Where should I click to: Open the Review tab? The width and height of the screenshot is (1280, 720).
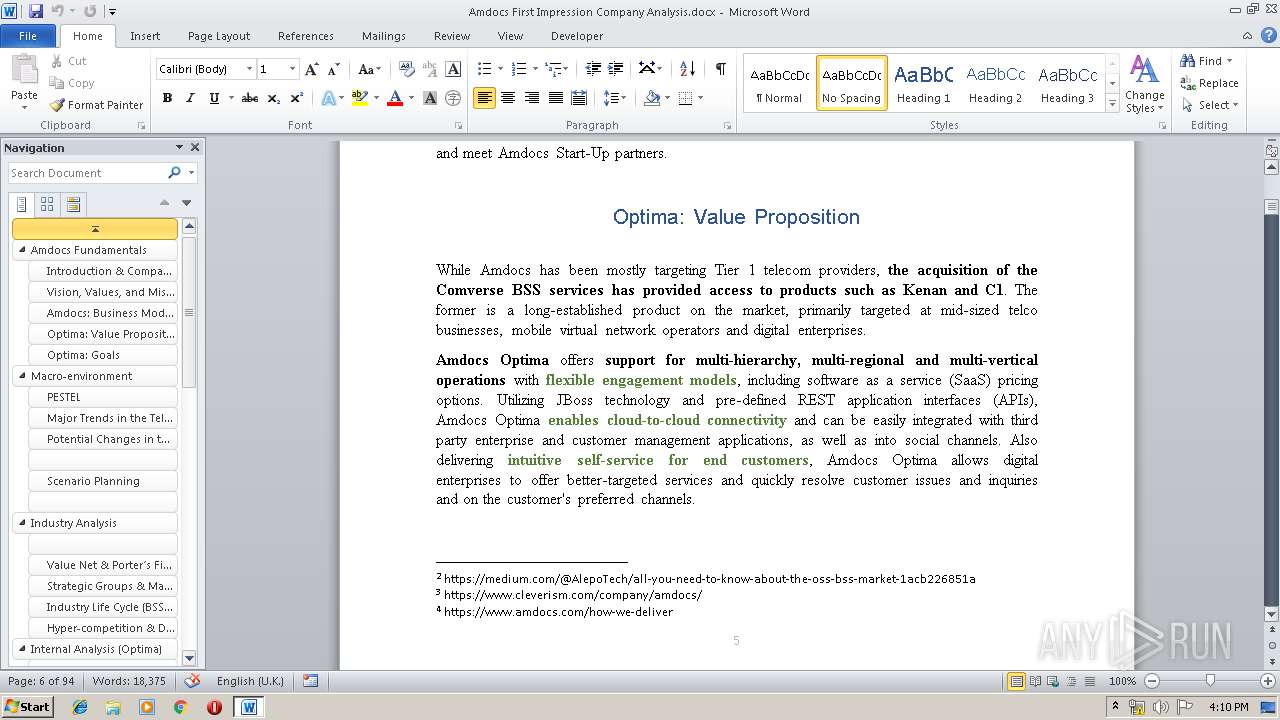pos(452,35)
